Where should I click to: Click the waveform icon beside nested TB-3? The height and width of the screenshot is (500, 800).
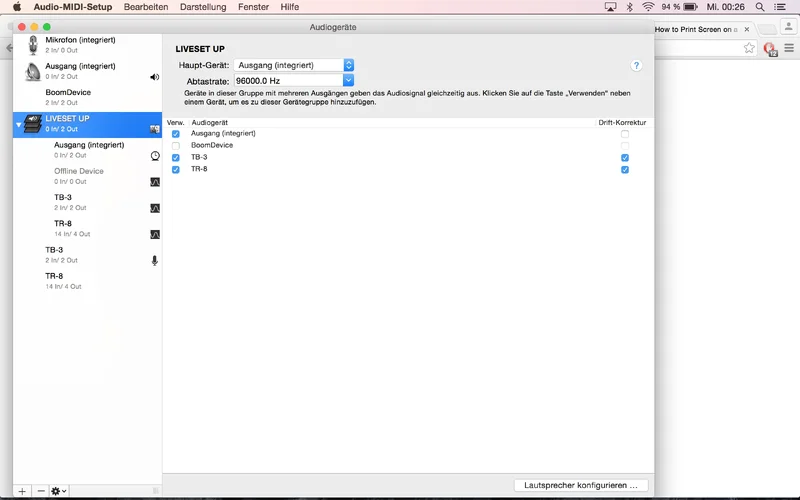click(155, 208)
